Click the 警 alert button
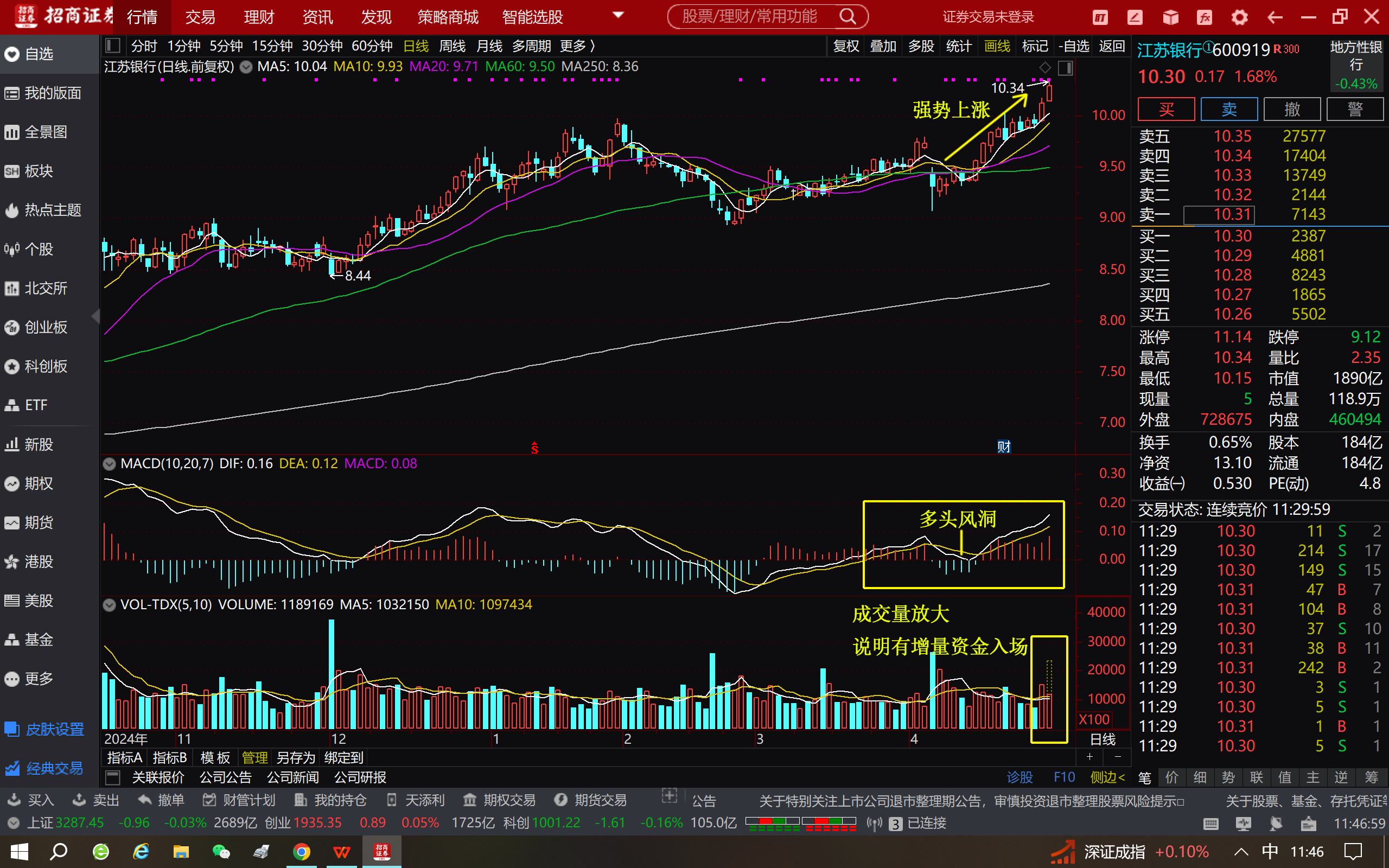 [1355, 109]
